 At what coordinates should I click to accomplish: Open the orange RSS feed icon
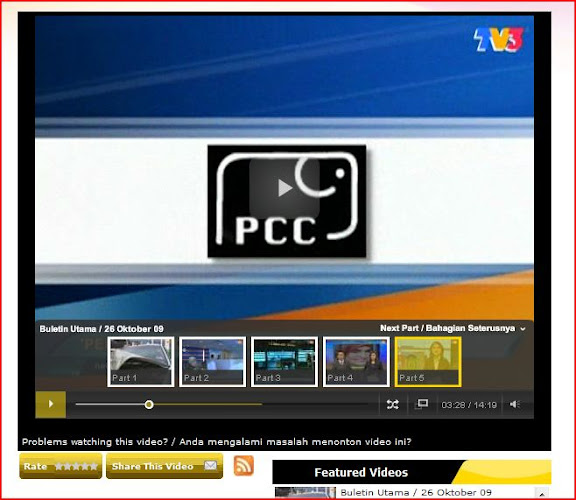[x=244, y=465]
